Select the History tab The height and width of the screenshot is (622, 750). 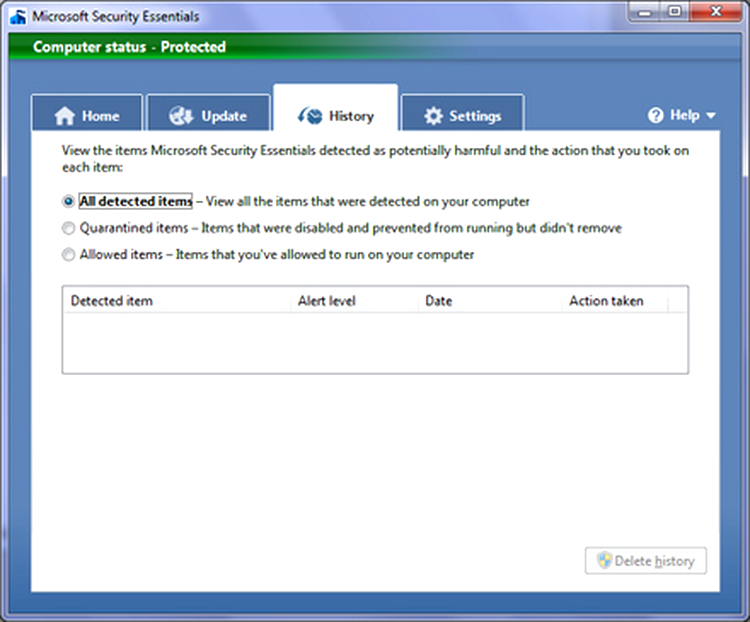tap(335, 108)
